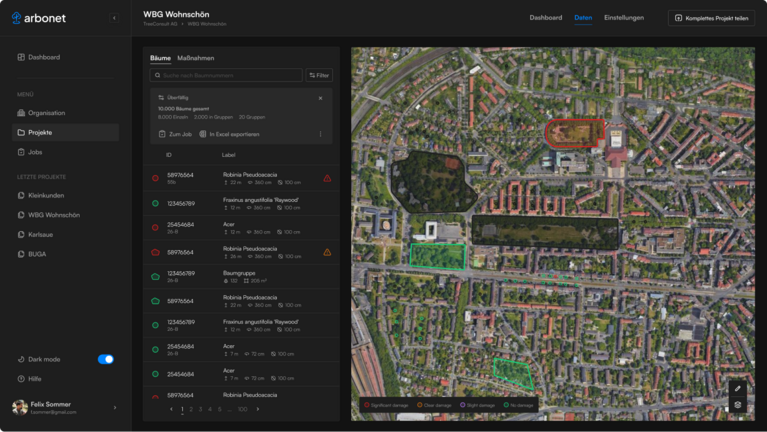The image size is (767, 432).
Task: Select the Baumgruppe row
Action: (241, 277)
